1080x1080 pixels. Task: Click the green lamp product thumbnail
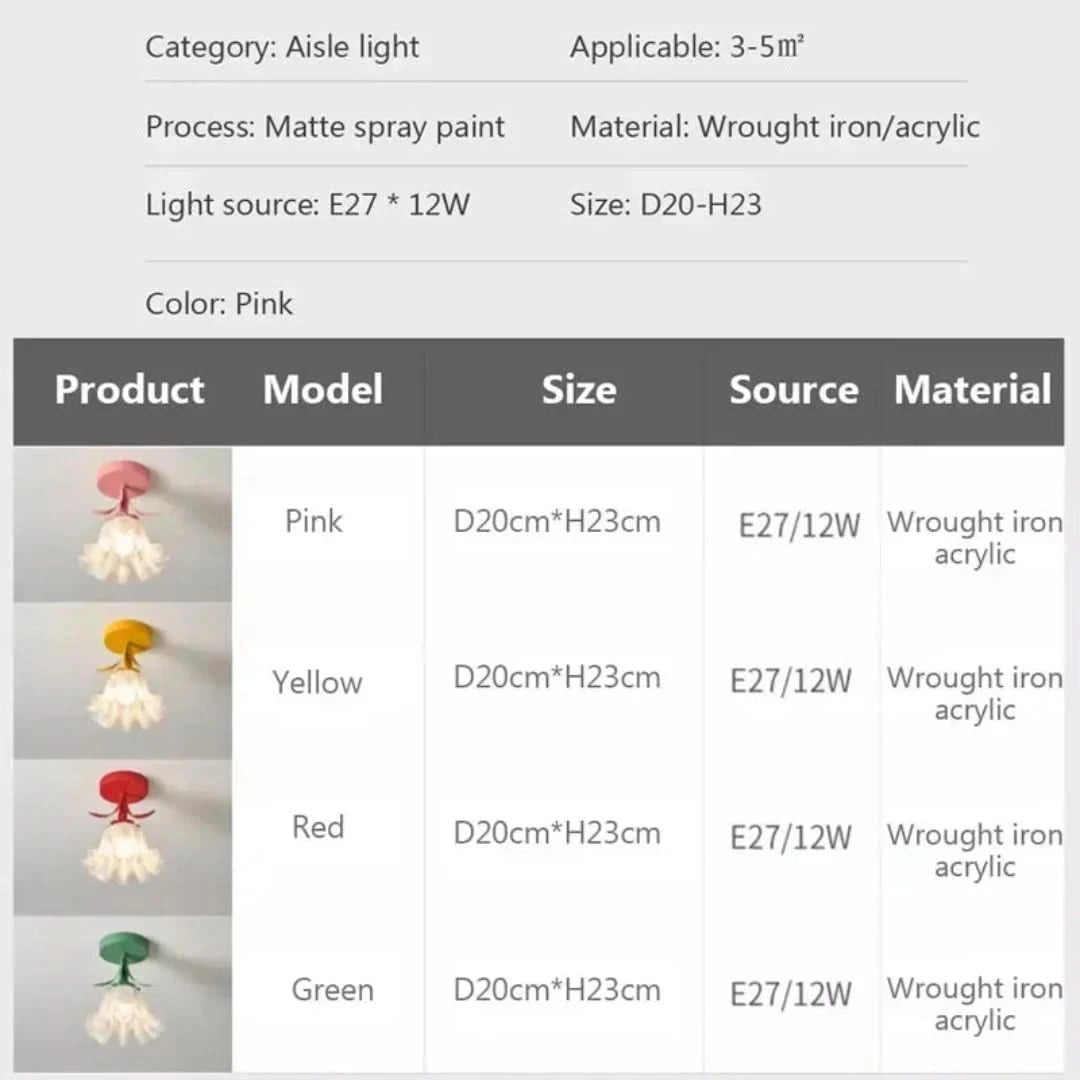[x=123, y=993]
